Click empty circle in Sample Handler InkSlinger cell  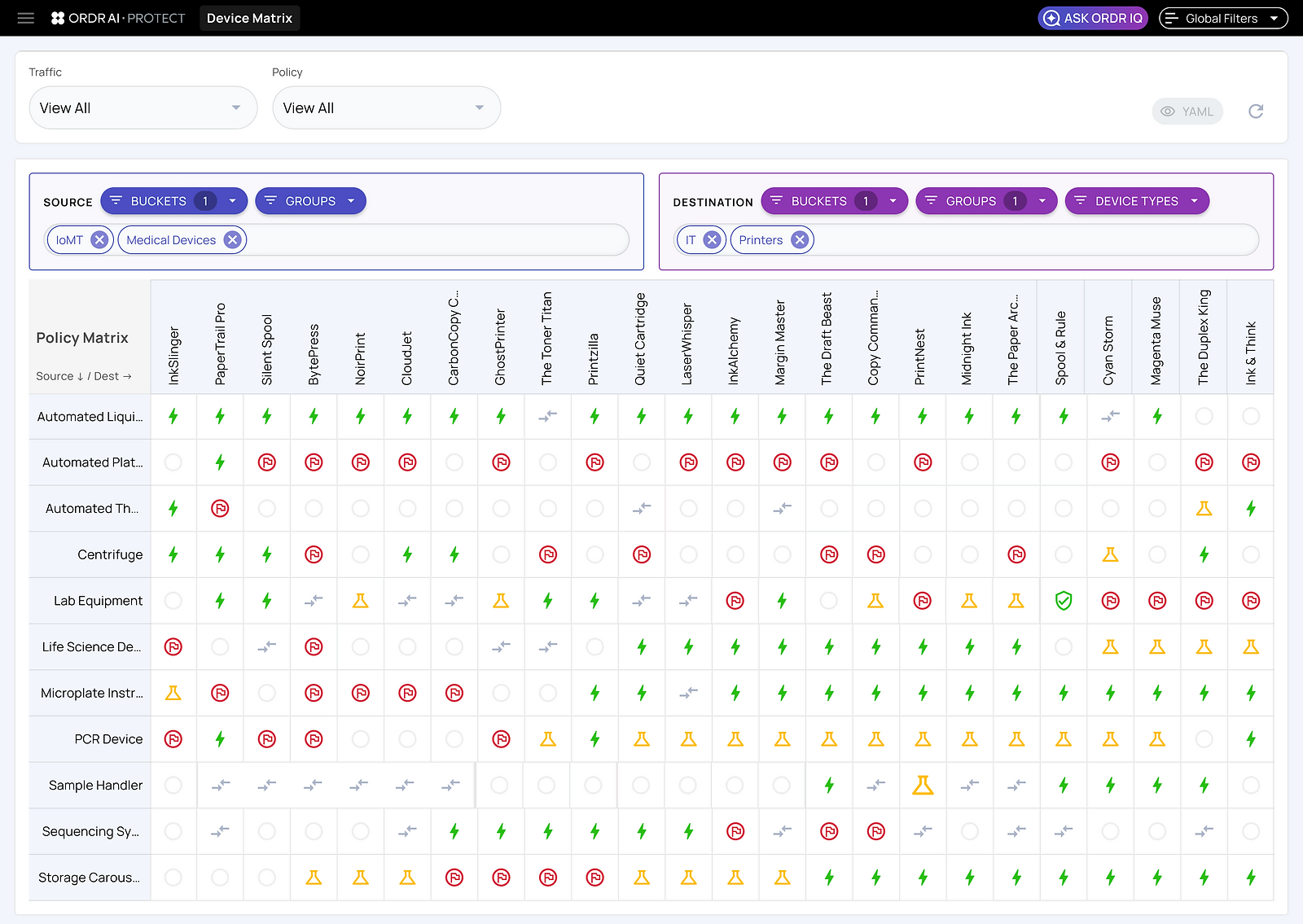173,785
